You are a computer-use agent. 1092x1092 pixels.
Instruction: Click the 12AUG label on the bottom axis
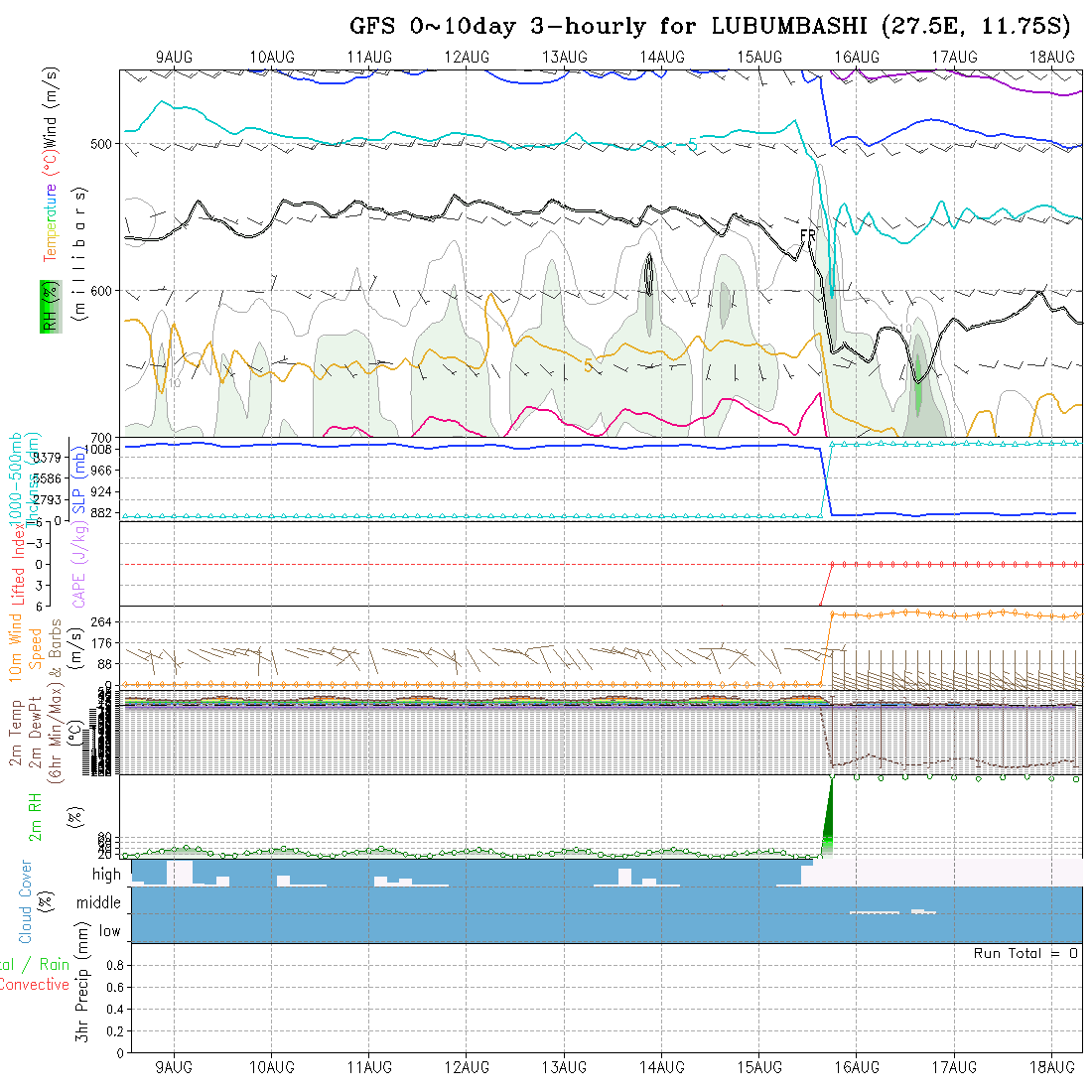[x=467, y=1067]
